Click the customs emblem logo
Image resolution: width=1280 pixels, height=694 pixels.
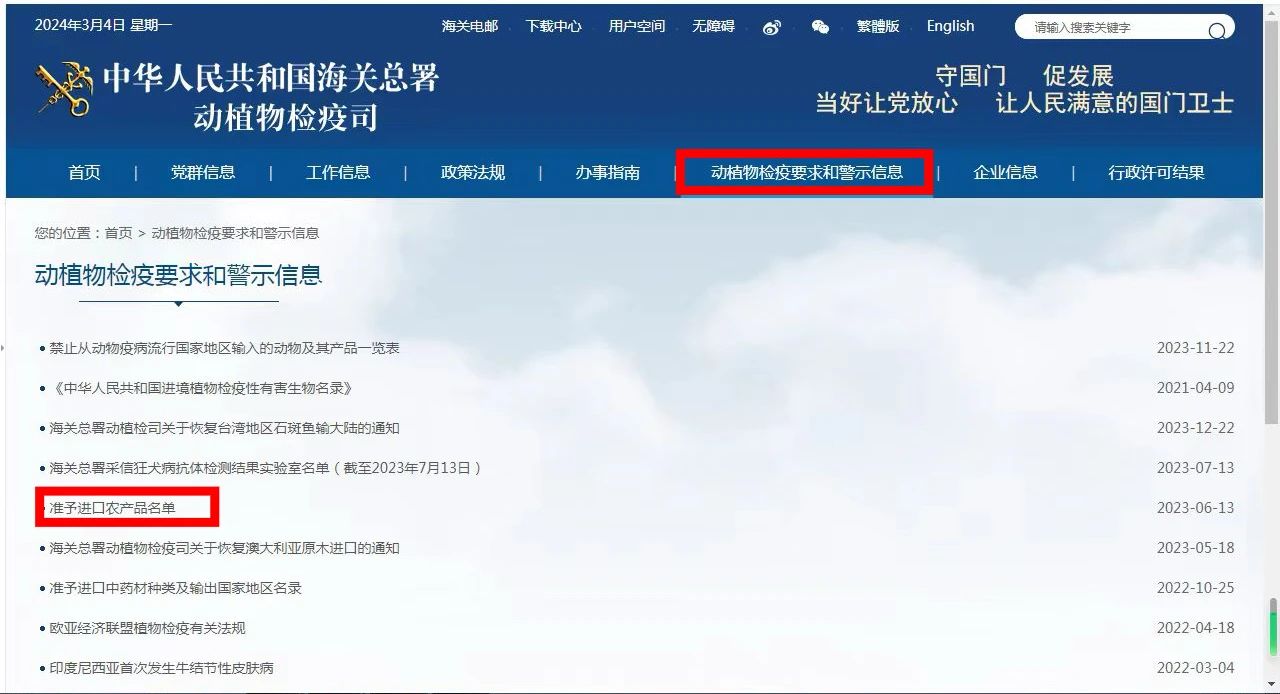[x=64, y=91]
